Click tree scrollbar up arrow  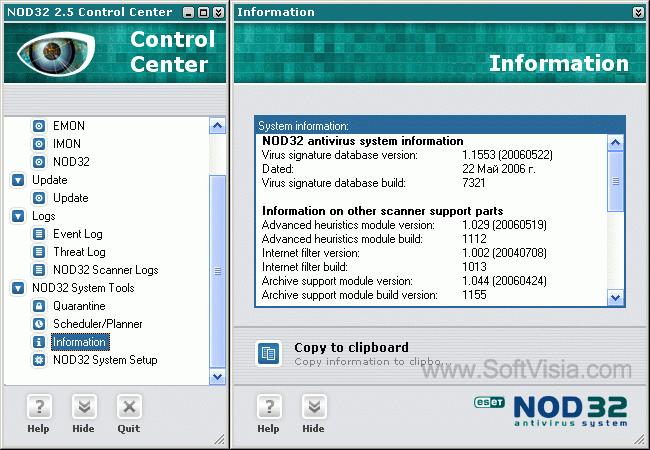coord(218,126)
